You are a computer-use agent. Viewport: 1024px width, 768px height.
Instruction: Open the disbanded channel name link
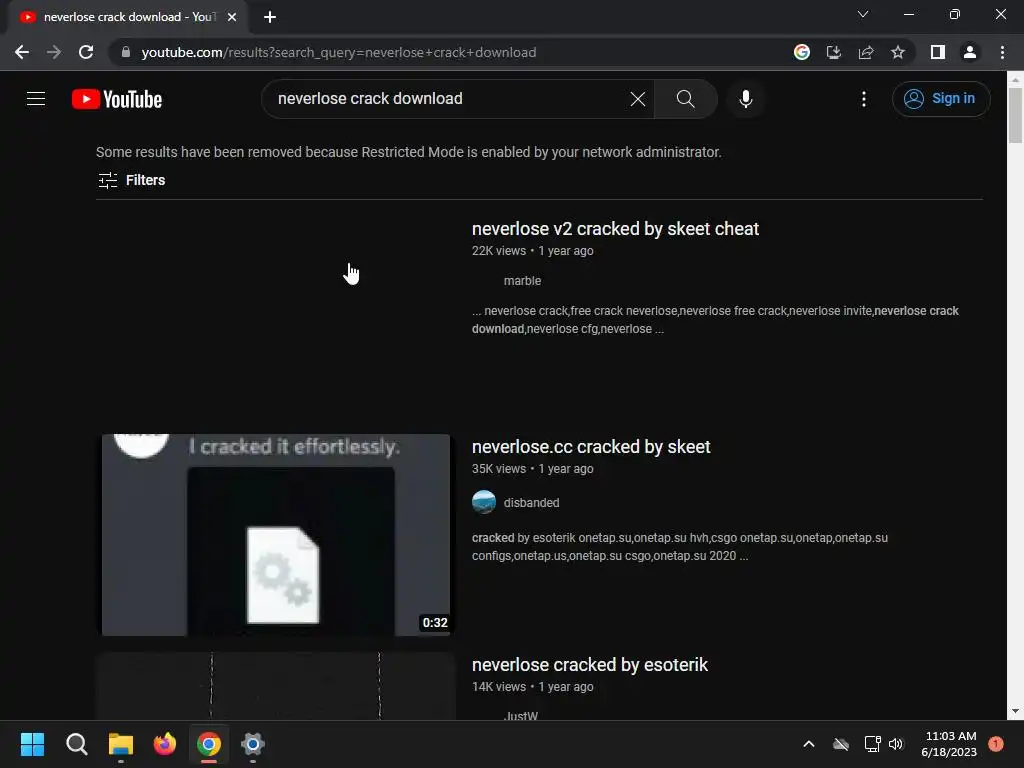531,503
